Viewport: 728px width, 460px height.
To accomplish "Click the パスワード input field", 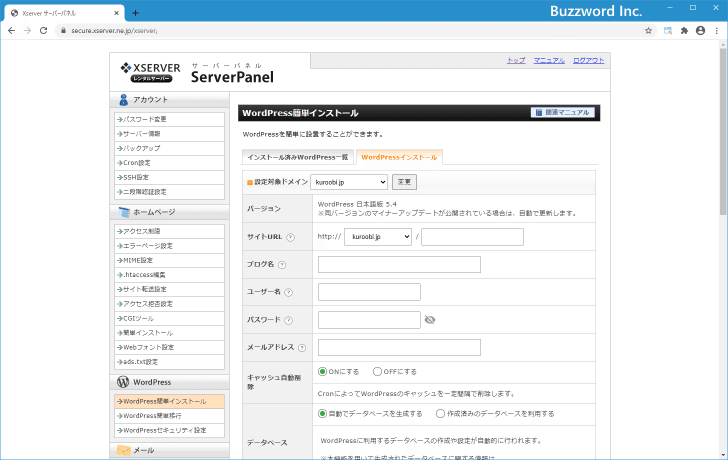I will [x=369, y=320].
